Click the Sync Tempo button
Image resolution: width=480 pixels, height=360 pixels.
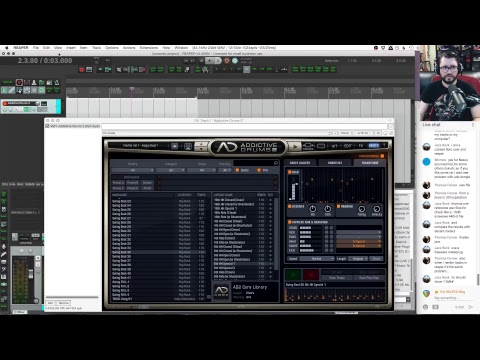337,278
